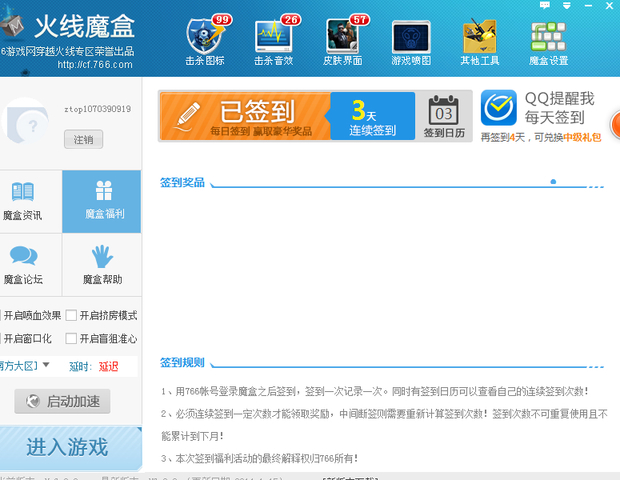Click the 启动加速 accelerate button
This screenshot has height=480, width=620.
[x=62, y=401]
